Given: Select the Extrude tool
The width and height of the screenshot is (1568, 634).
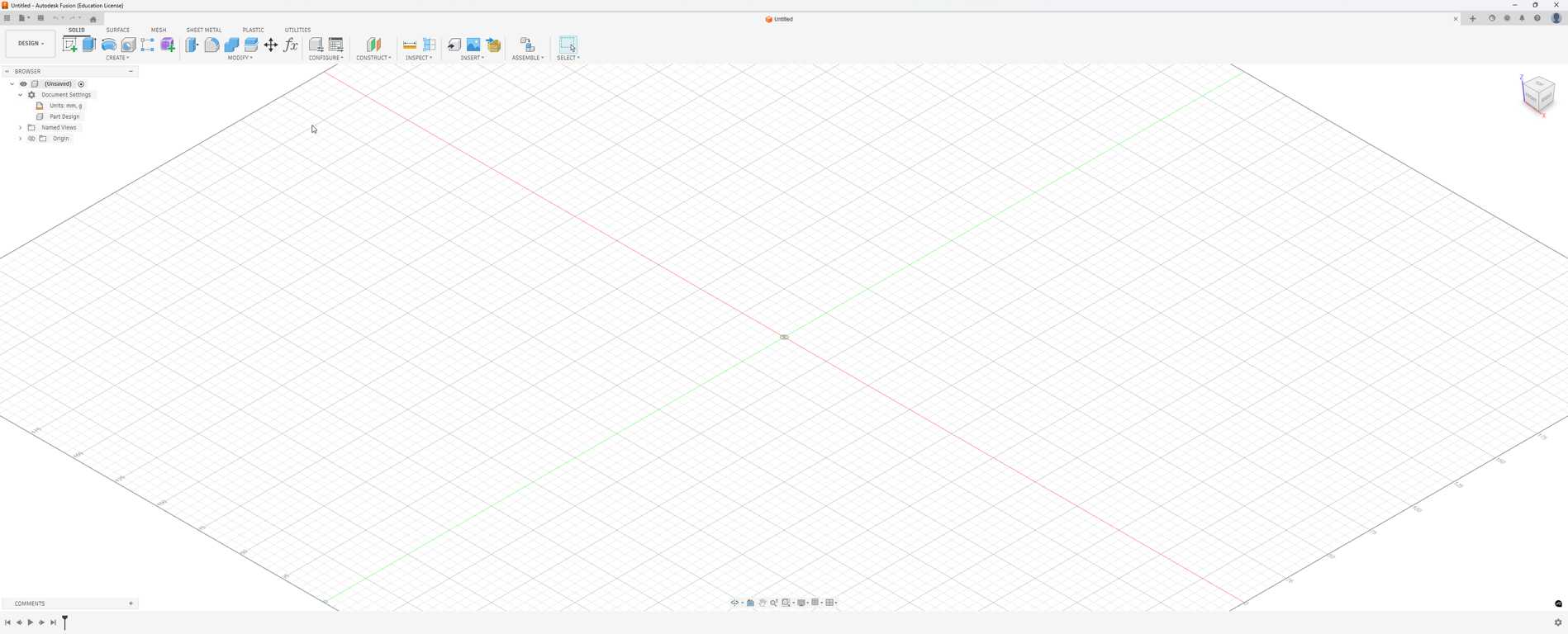Looking at the screenshot, I should click(x=89, y=45).
